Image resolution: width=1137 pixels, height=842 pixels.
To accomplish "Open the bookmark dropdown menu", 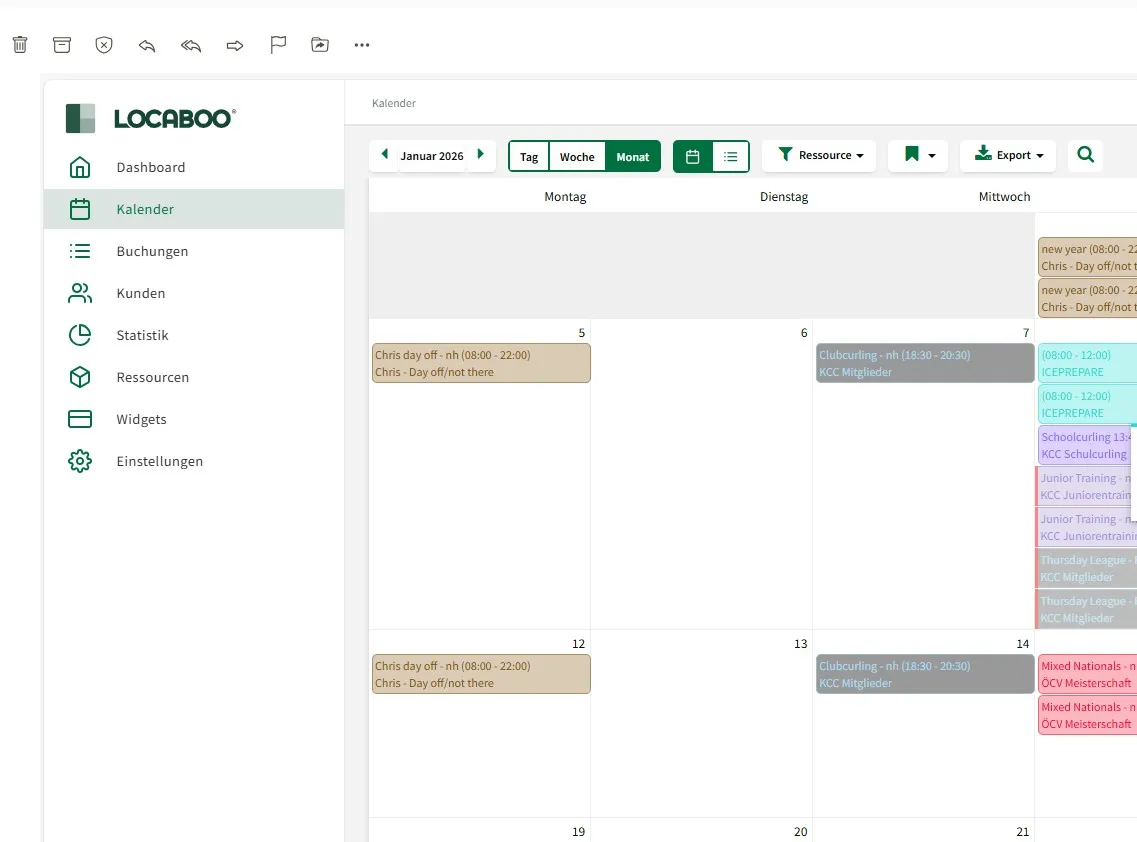I will click(x=918, y=155).
